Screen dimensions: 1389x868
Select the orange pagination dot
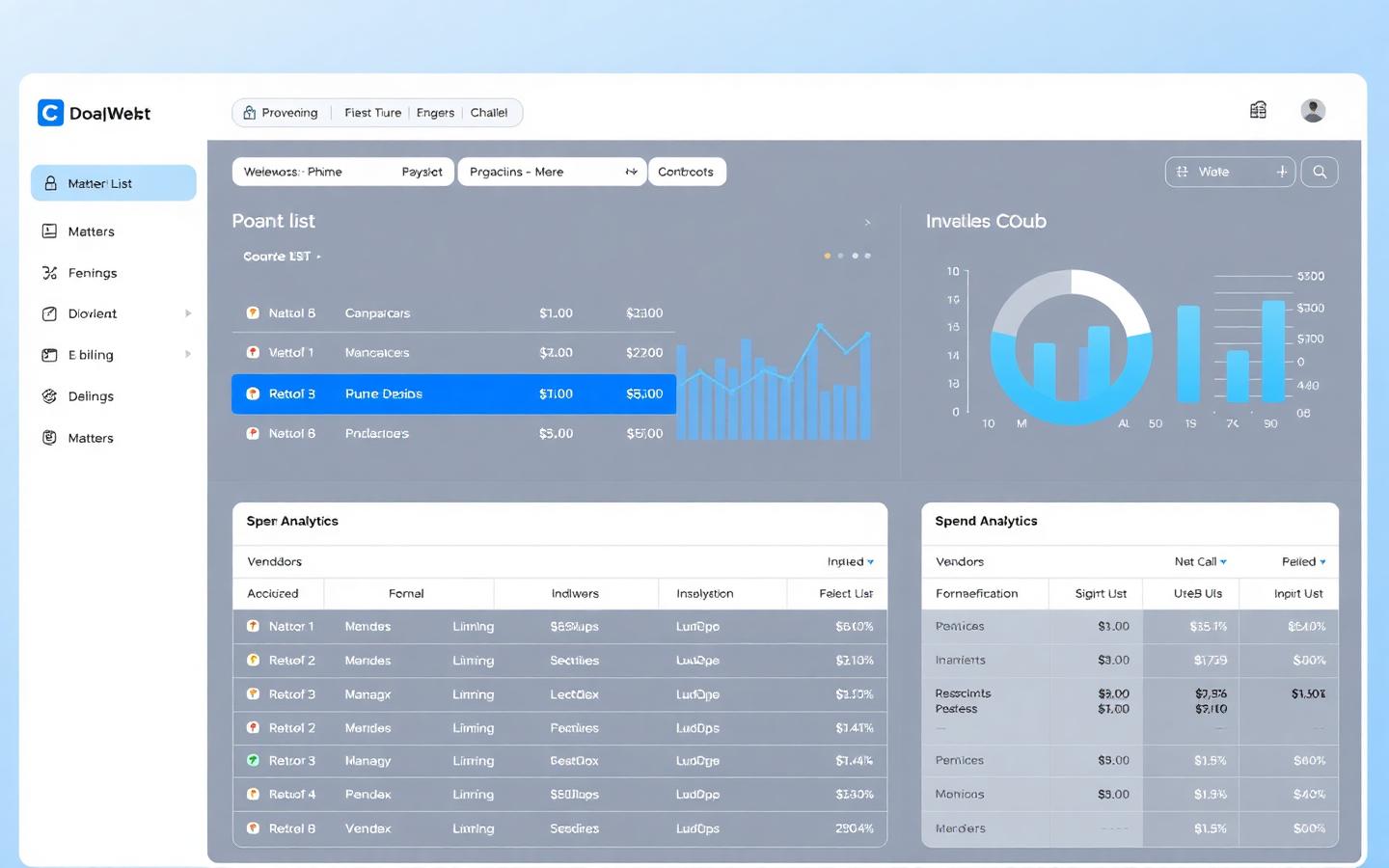tap(827, 256)
